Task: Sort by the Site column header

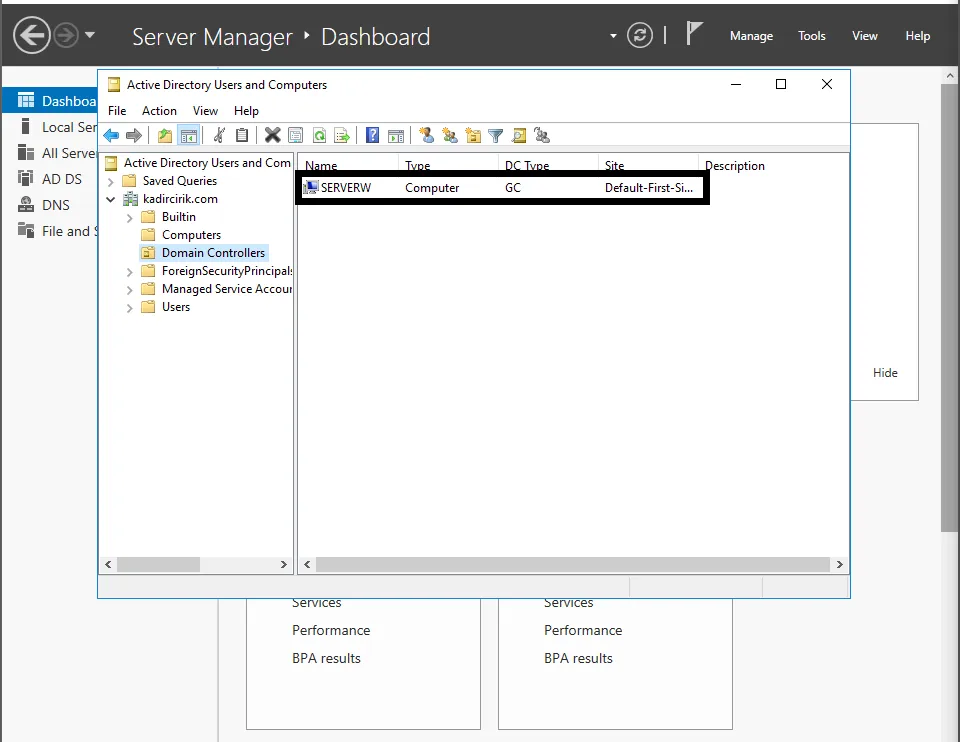Action: tap(648, 165)
